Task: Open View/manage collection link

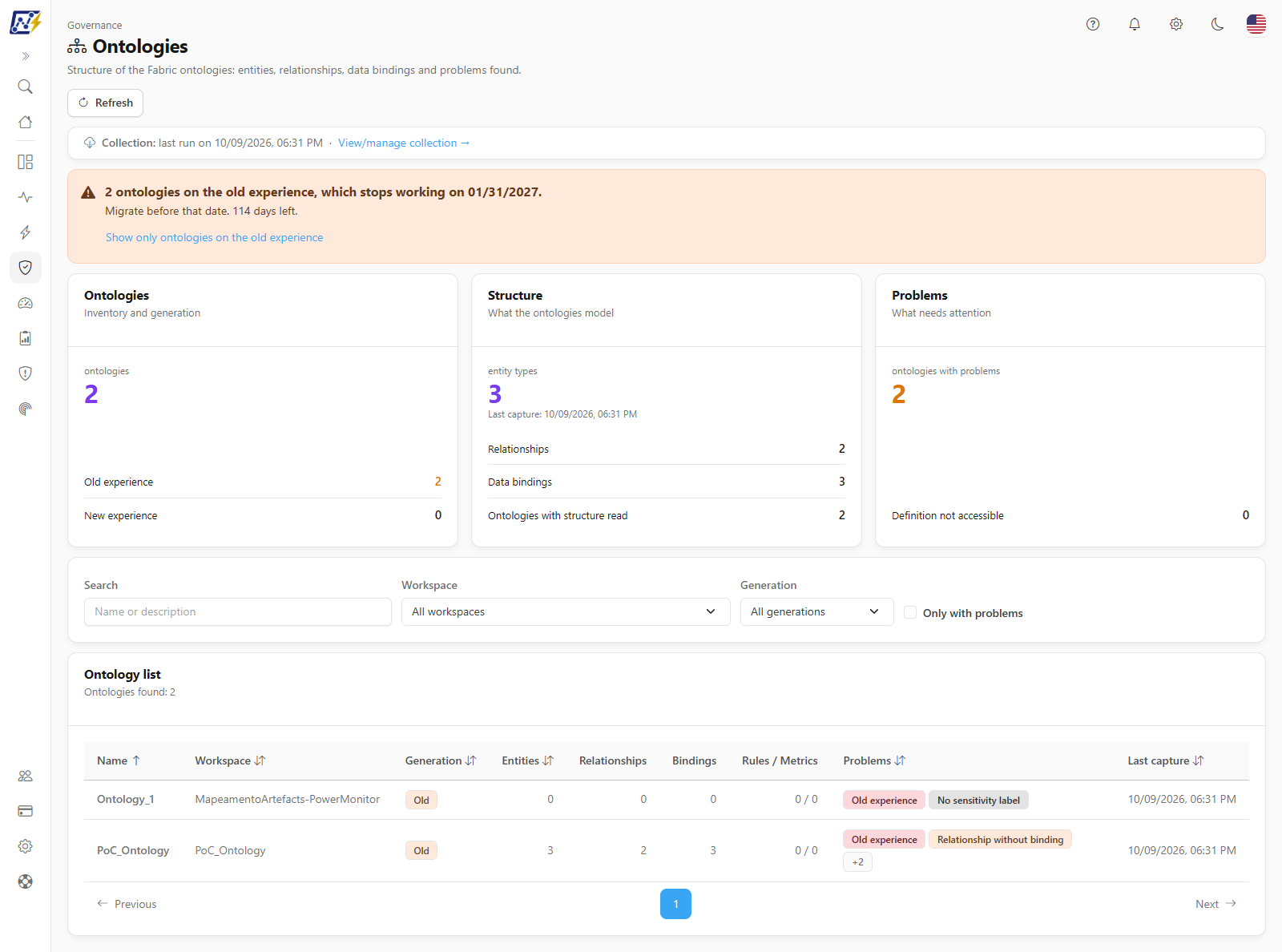Action: [404, 143]
